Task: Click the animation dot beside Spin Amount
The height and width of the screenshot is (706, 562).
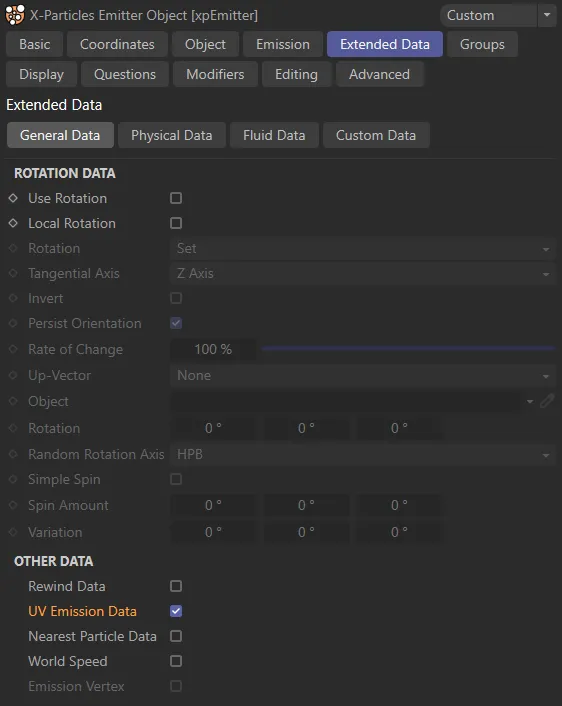Action: pyautogui.click(x=13, y=505)
